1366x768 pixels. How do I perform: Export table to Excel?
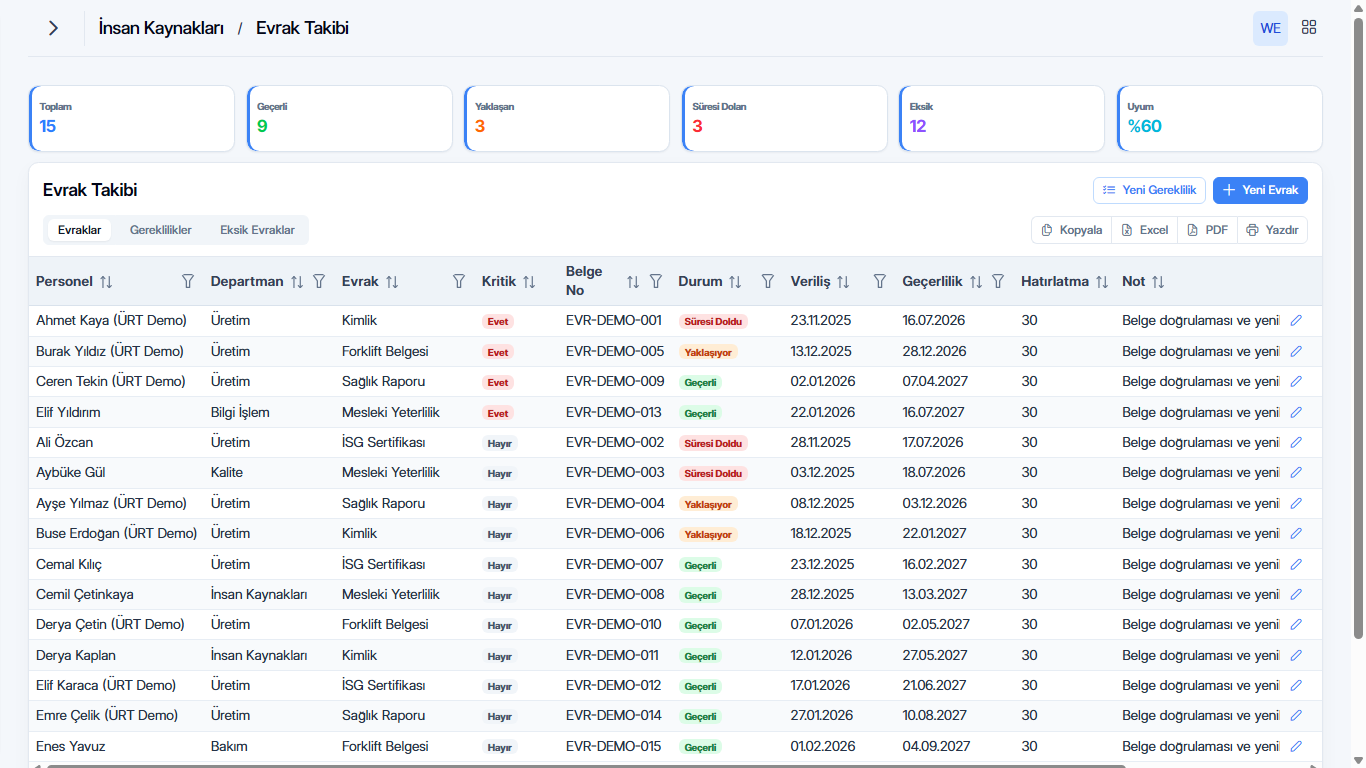1144,230
